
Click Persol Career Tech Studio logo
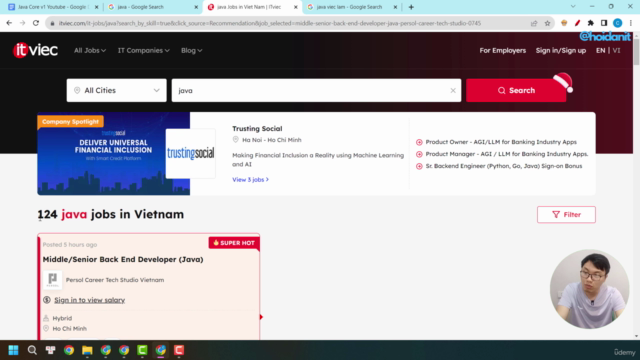[53, 280]
